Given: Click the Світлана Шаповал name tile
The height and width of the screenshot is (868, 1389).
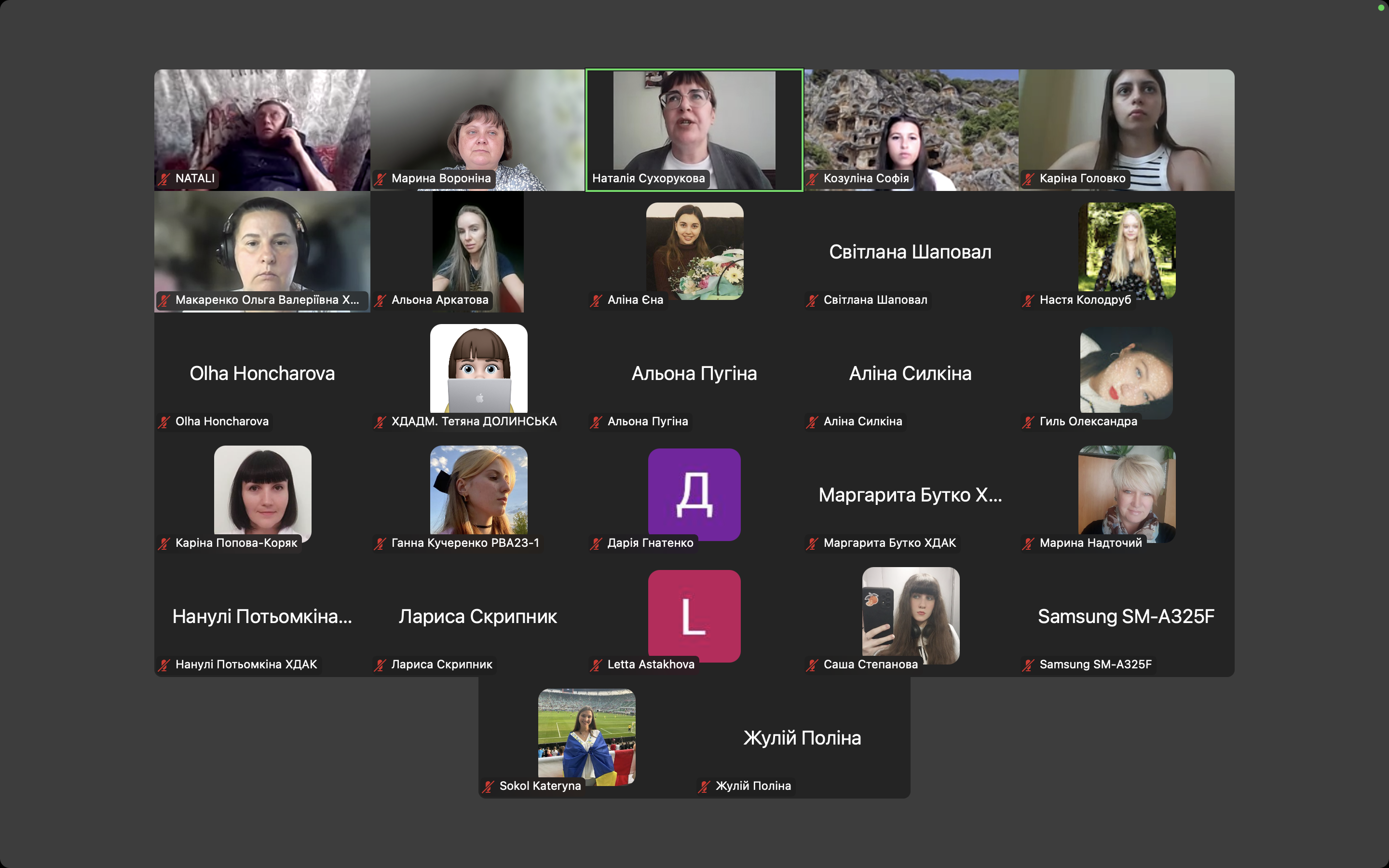Looking at the screenshot, I should click(x=910, y=252).
